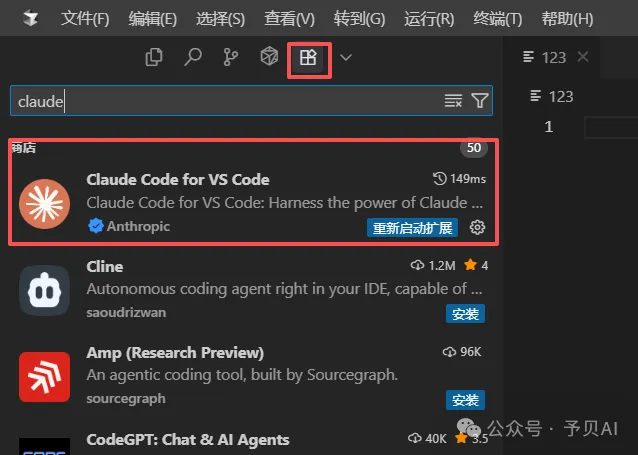This screenshot has width=638, height=455.
Task: Click Cline 1.2M download count
Action: pyautogui.click(x=433, y=265)
